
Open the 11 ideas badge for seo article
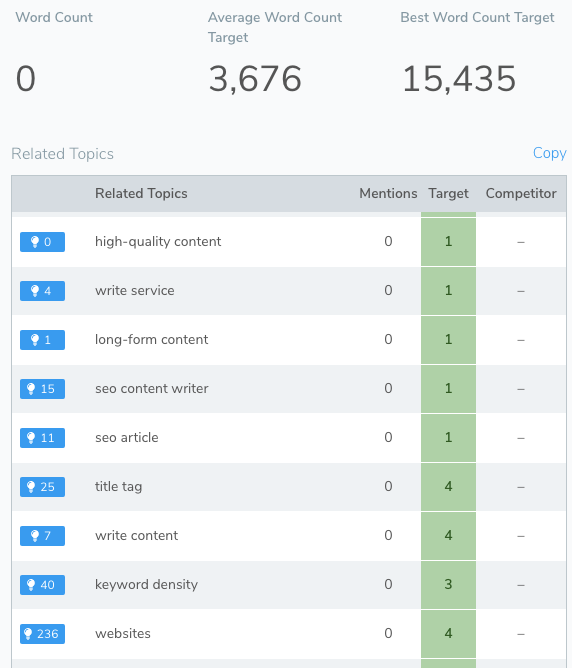click(42, 438)
